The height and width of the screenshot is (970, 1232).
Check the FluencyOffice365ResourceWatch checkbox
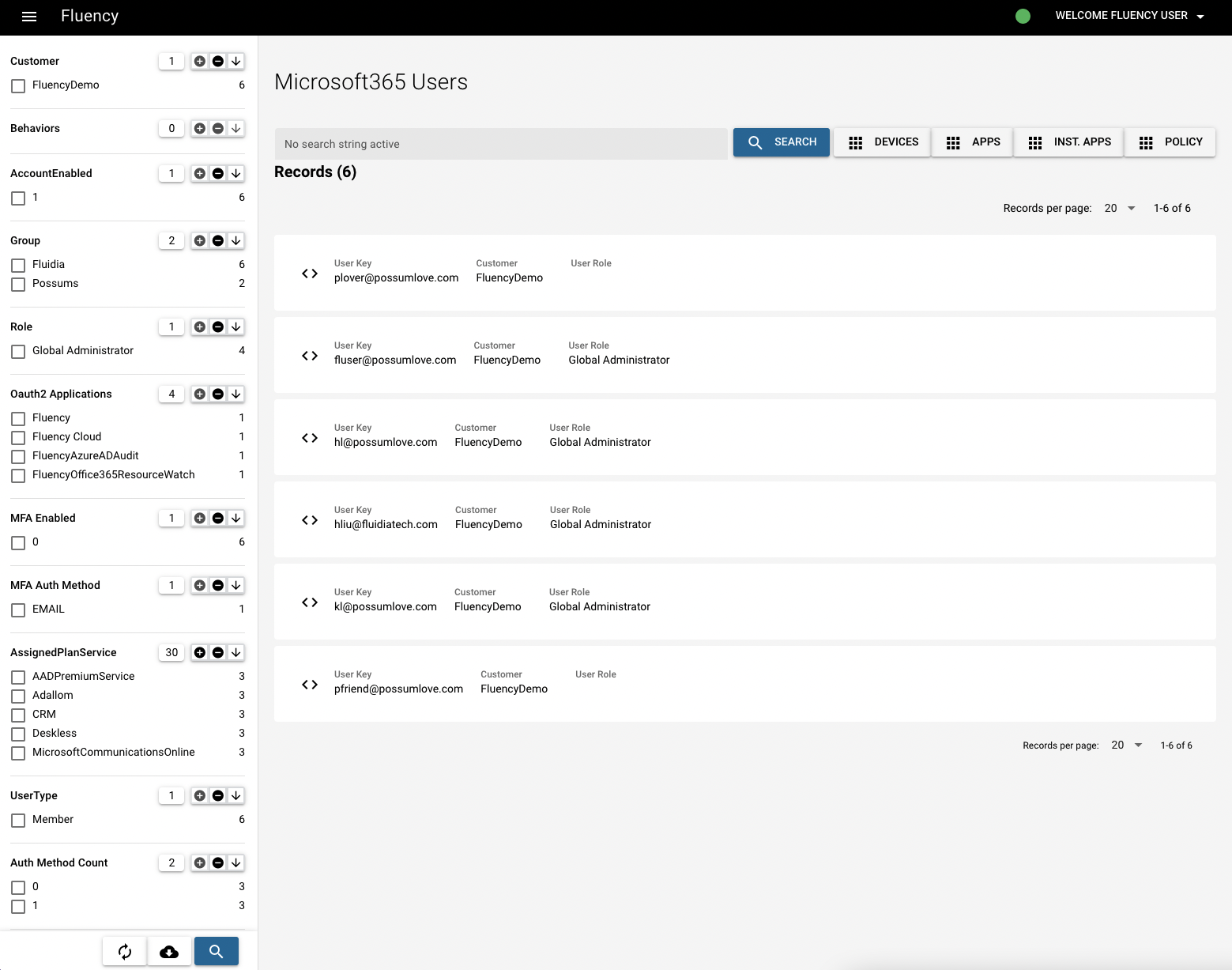tap(18, 475)
